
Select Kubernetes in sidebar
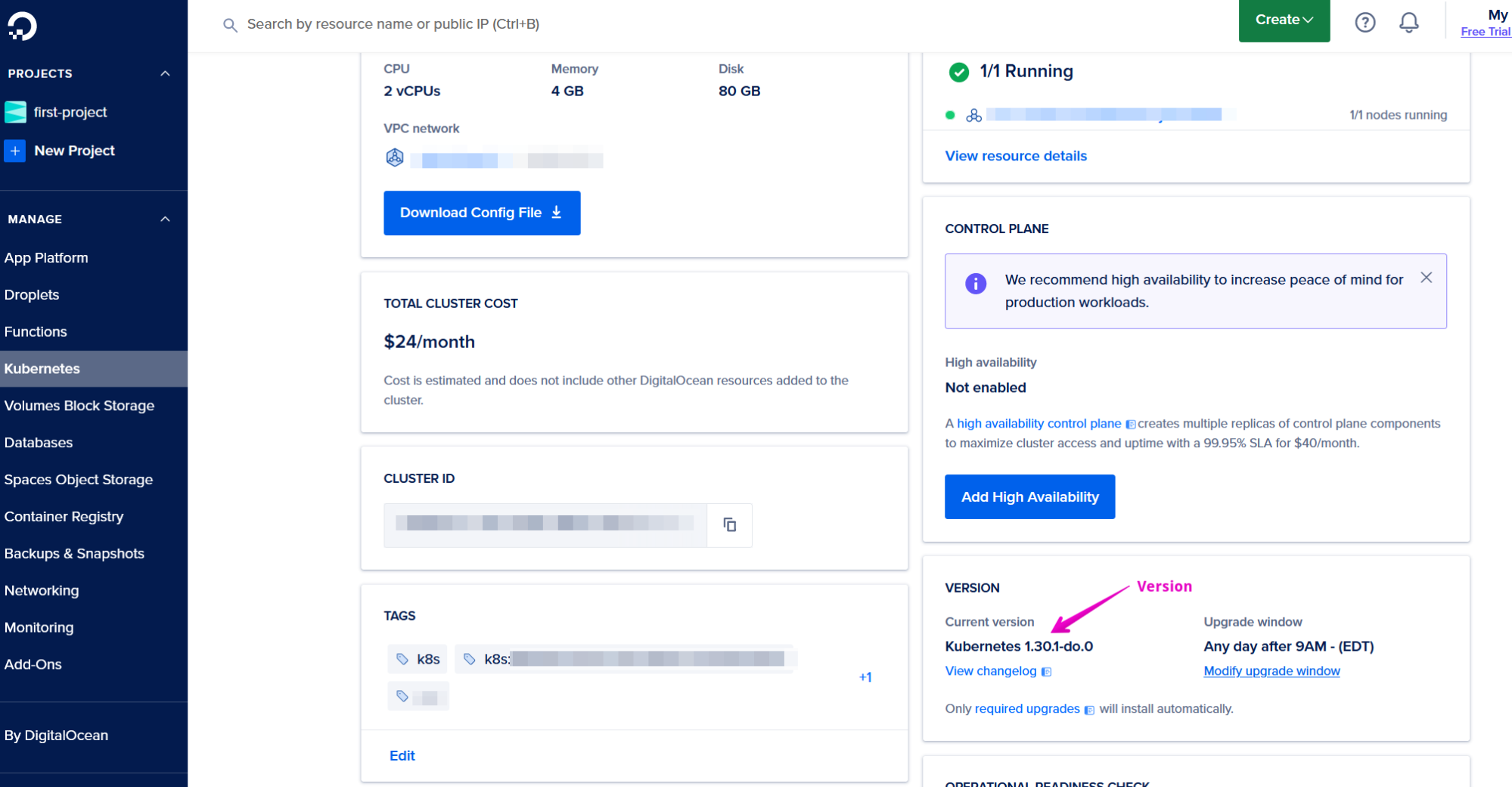94,369
